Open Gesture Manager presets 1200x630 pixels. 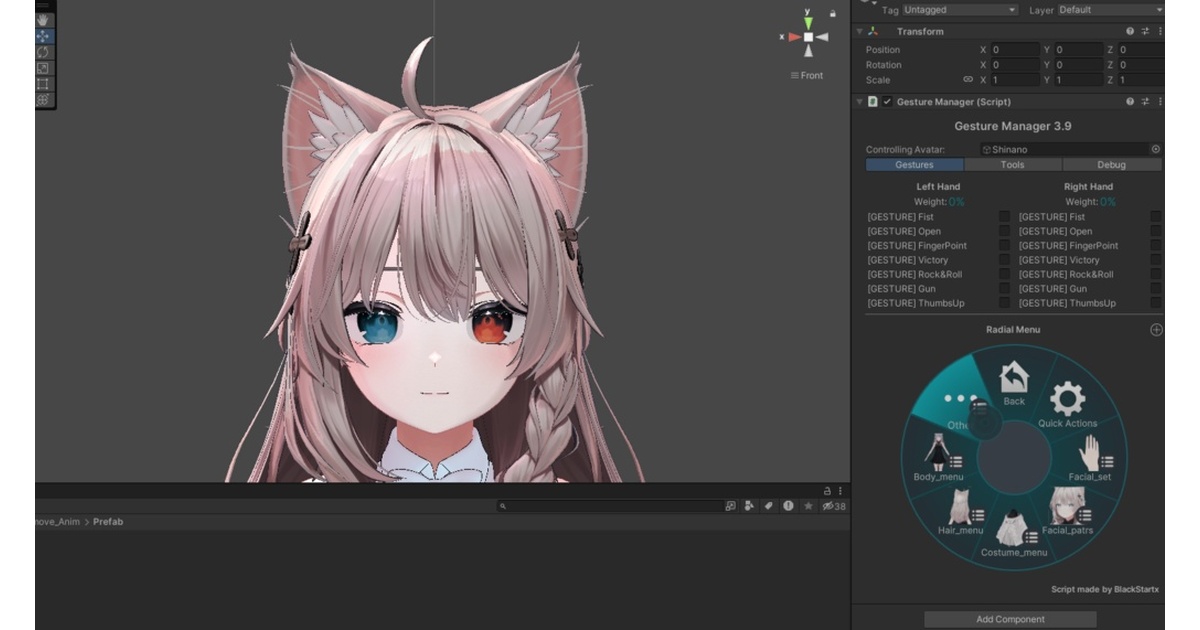click(1145, 101)
